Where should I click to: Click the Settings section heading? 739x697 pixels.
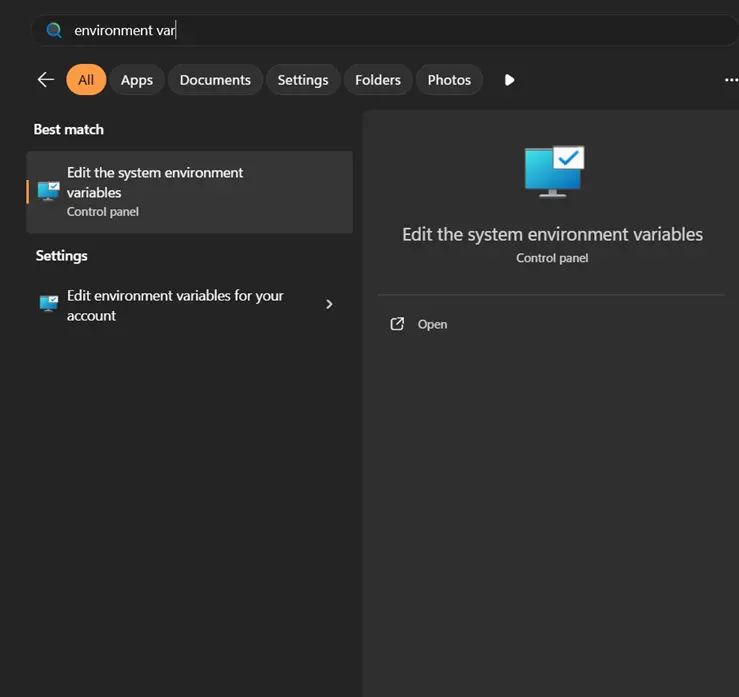pos(62,256)
